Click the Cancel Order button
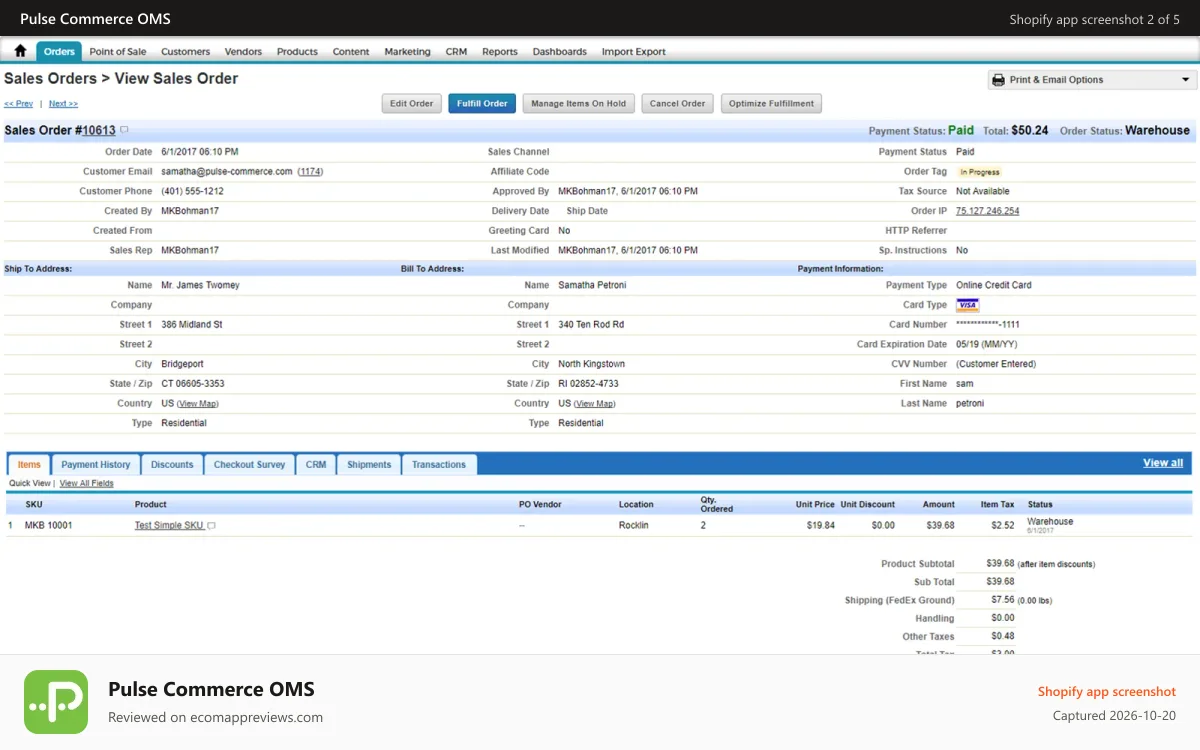Screen dimensions: 1200x750 pyautogui.click(x=678, y=103)
